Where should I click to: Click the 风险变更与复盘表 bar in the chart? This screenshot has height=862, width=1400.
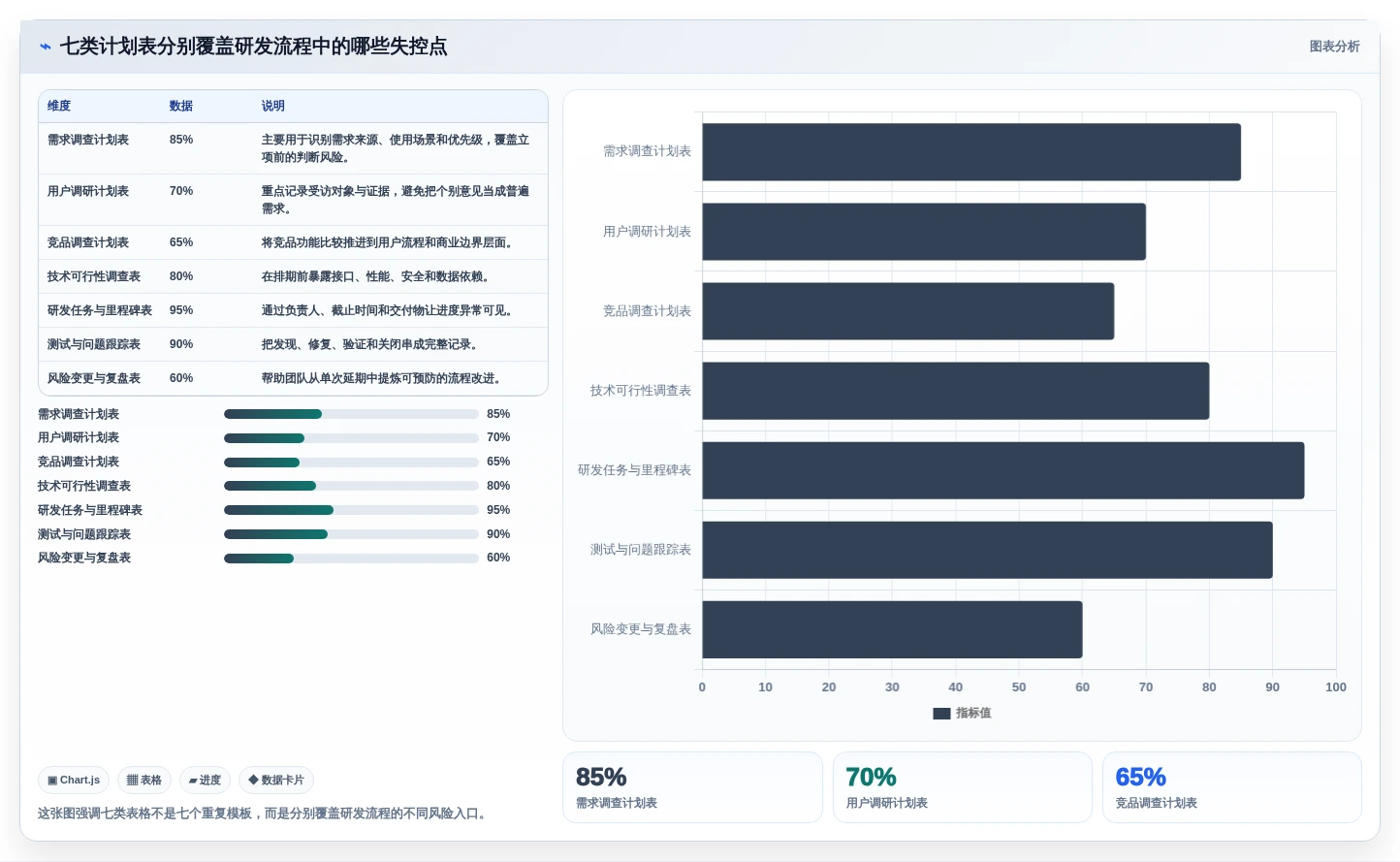tap(893, 629)
